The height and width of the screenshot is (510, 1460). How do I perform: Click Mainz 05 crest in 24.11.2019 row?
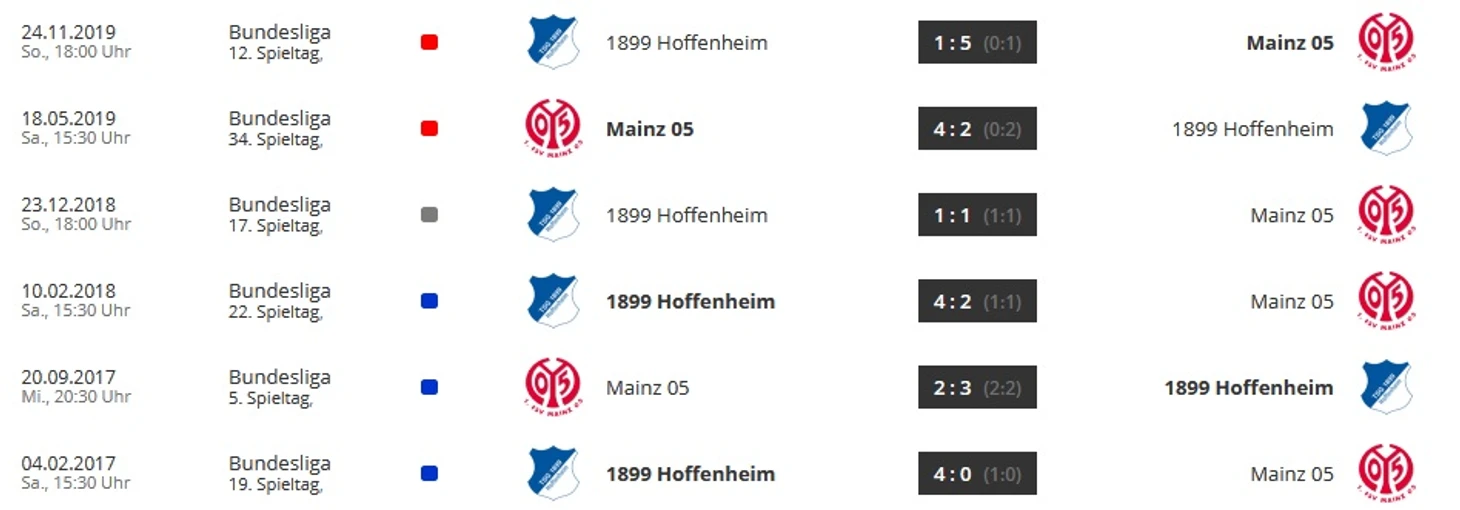pos(1386,42)
